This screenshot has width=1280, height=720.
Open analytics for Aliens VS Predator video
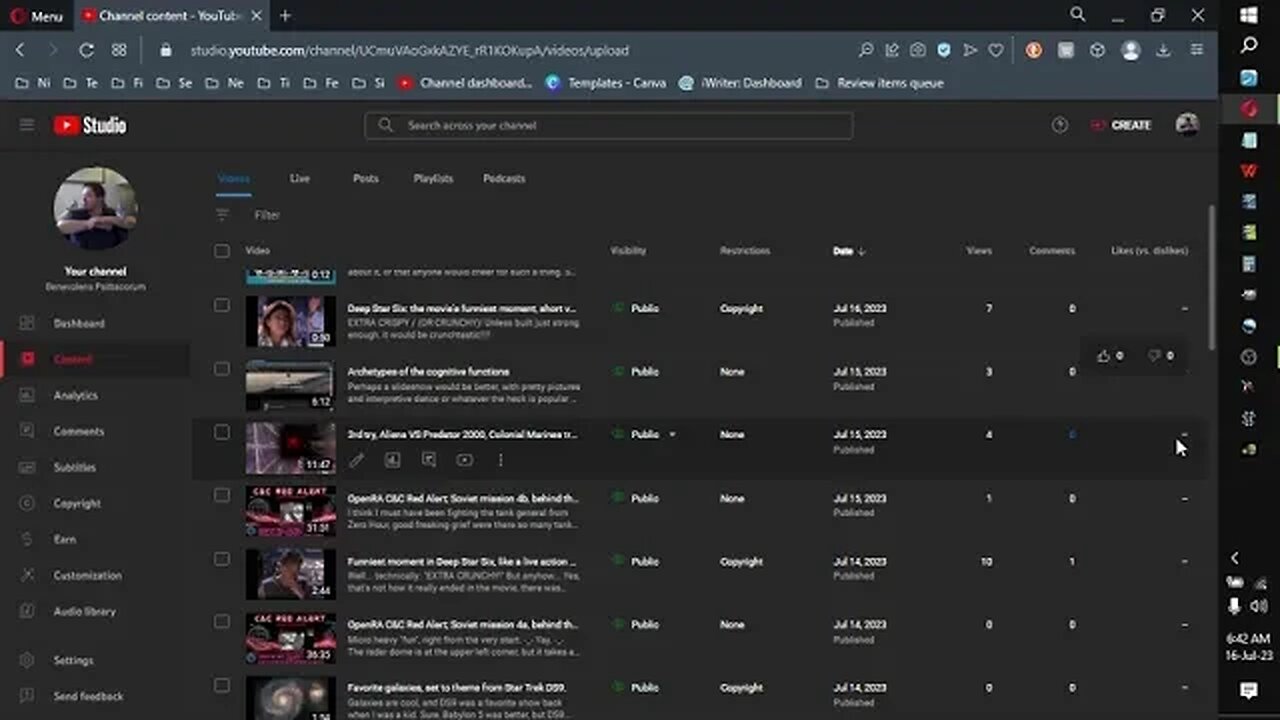[x=393, y=460]
